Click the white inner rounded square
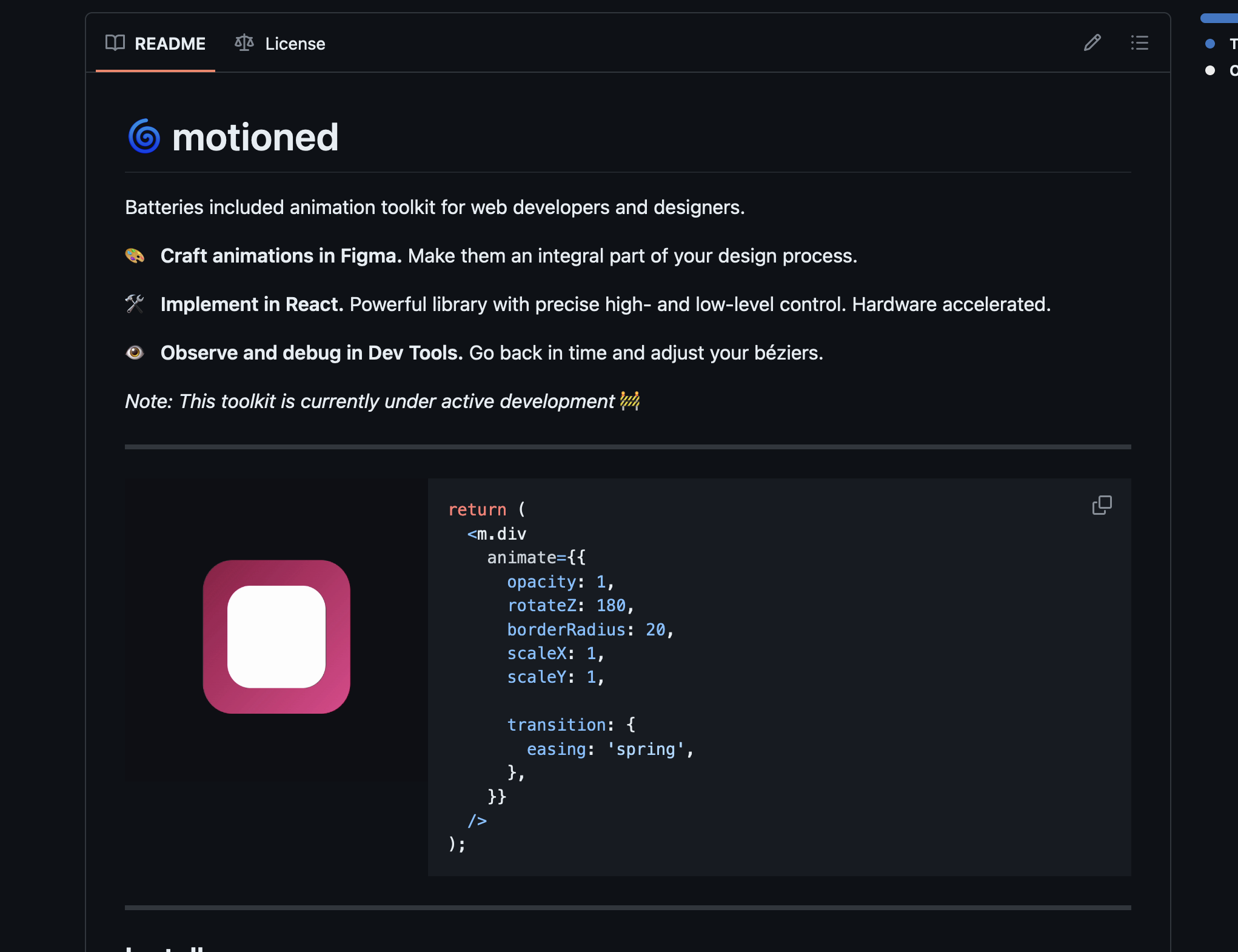1238x952 pixels. click(276, 637)
